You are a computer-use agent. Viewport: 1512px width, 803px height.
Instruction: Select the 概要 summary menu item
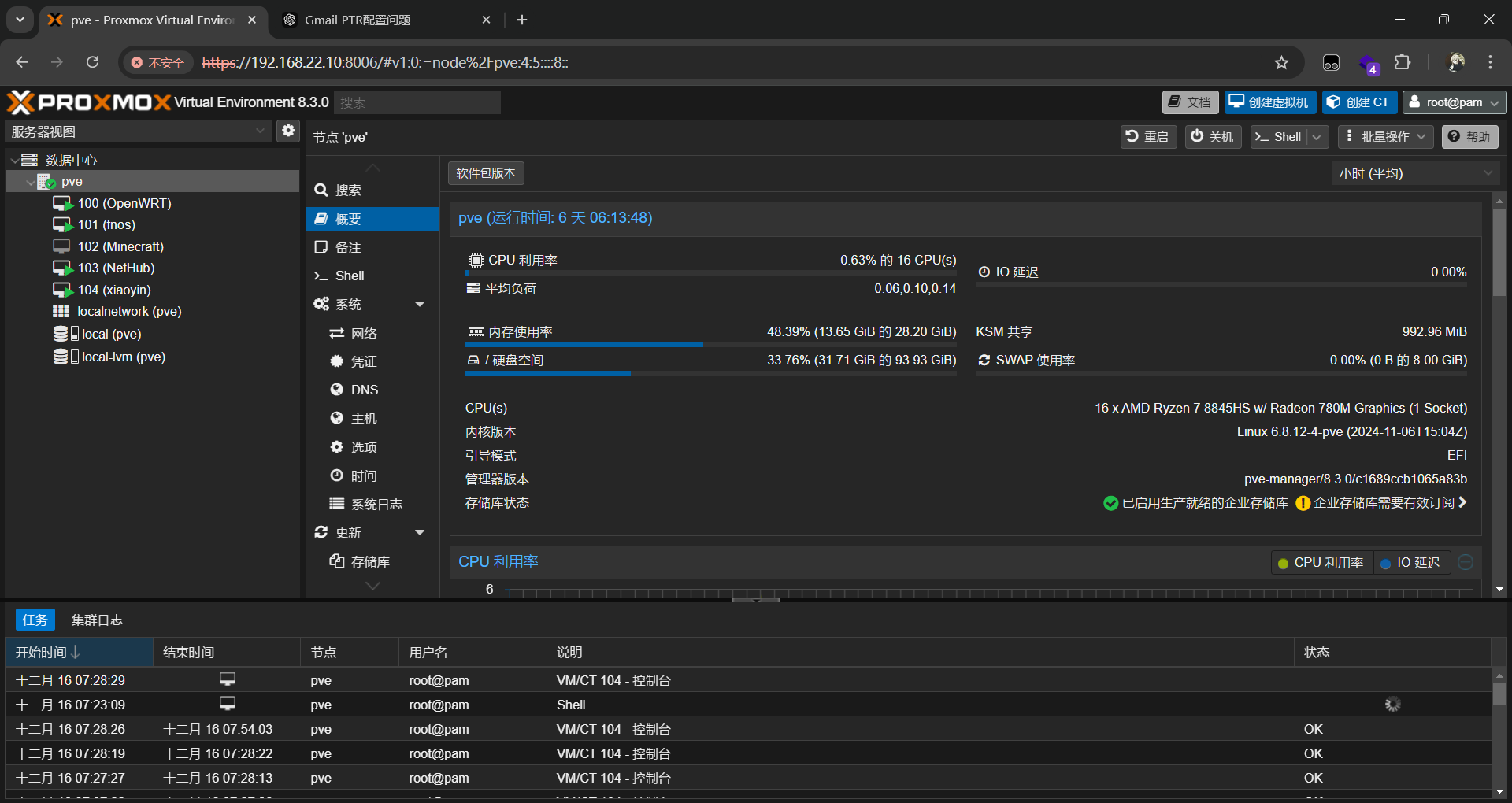(372, 219)
